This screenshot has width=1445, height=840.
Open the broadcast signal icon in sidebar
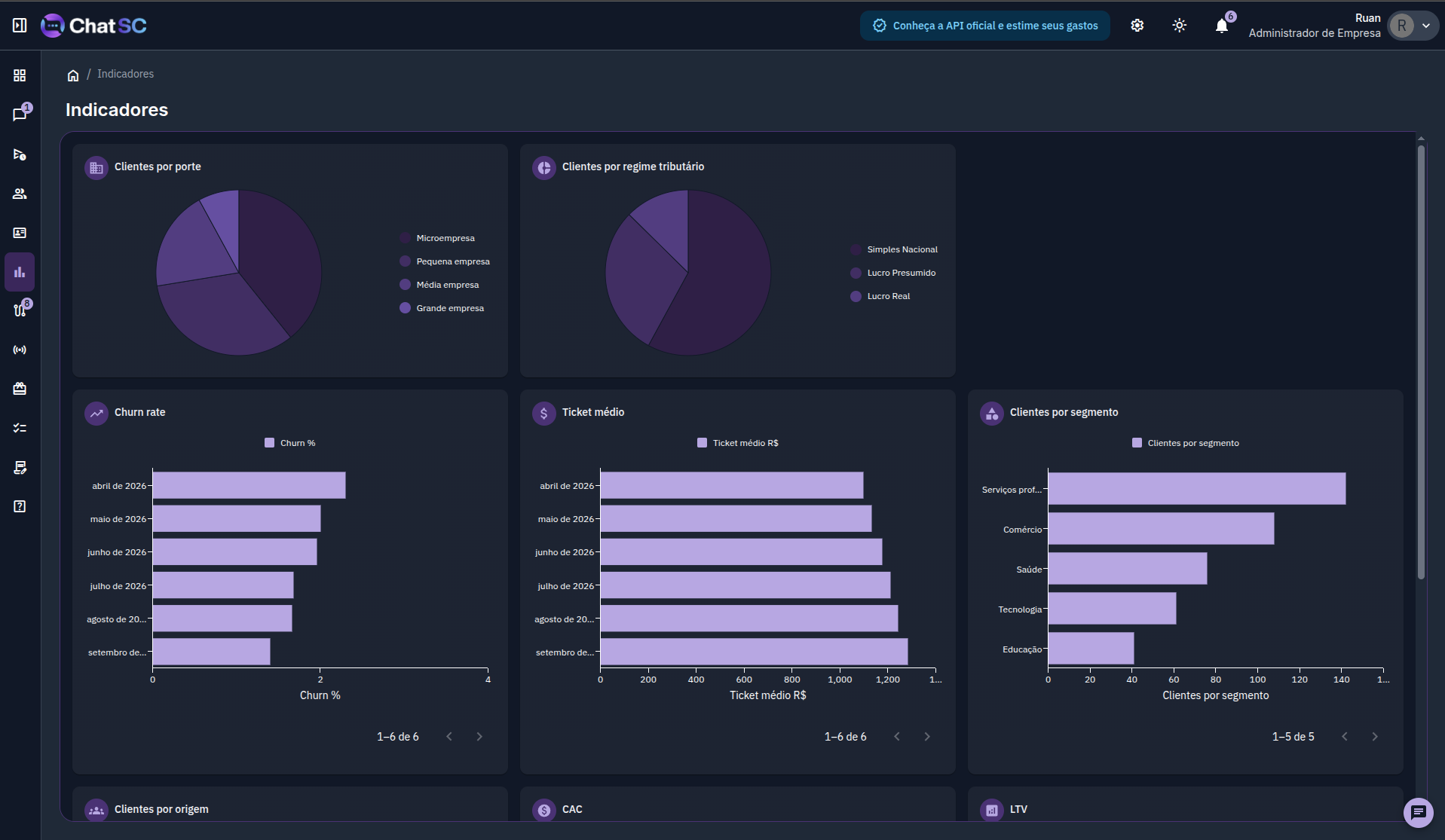(20, 350)
